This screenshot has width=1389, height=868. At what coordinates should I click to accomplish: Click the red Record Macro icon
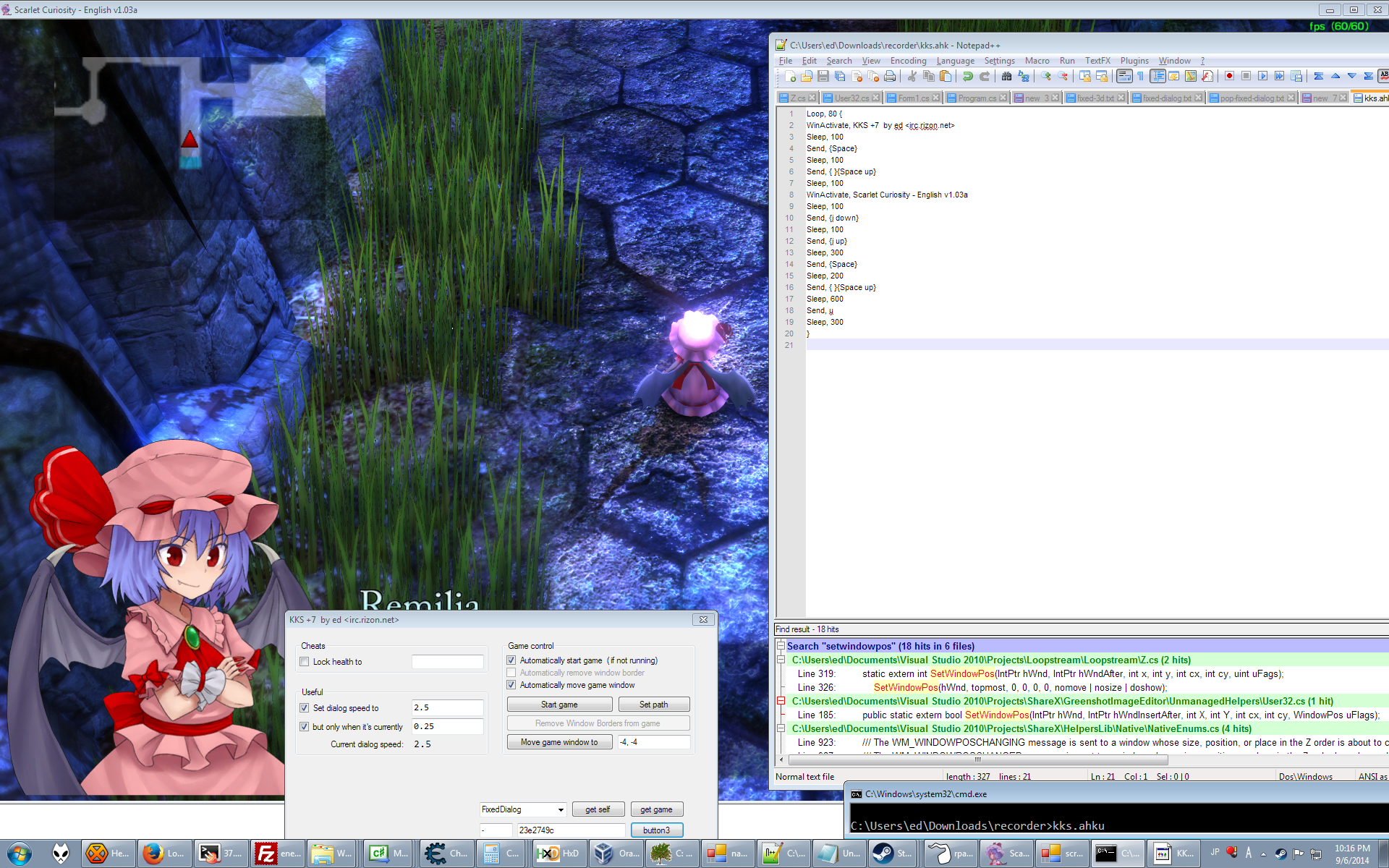pyautogui.click(x=1229, y=76)
